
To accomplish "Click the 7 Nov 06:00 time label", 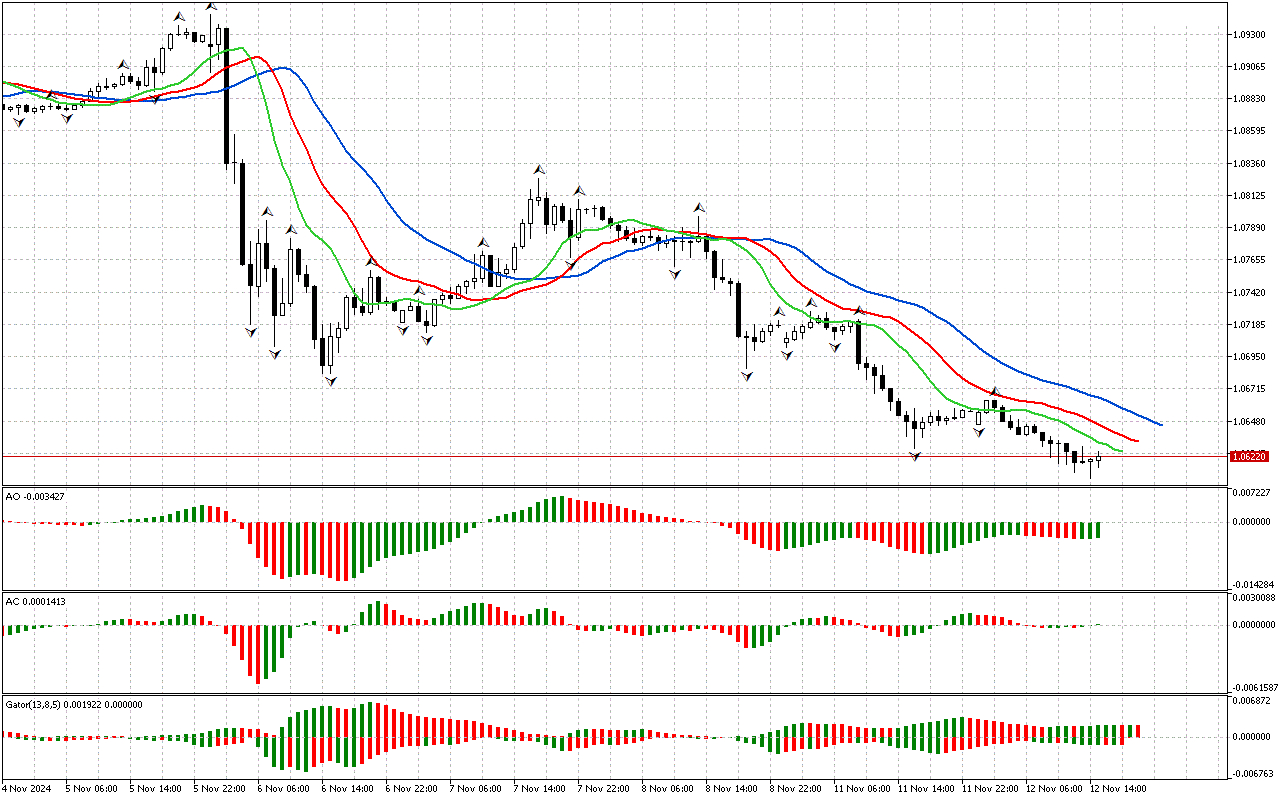I will tap(476, 789).
